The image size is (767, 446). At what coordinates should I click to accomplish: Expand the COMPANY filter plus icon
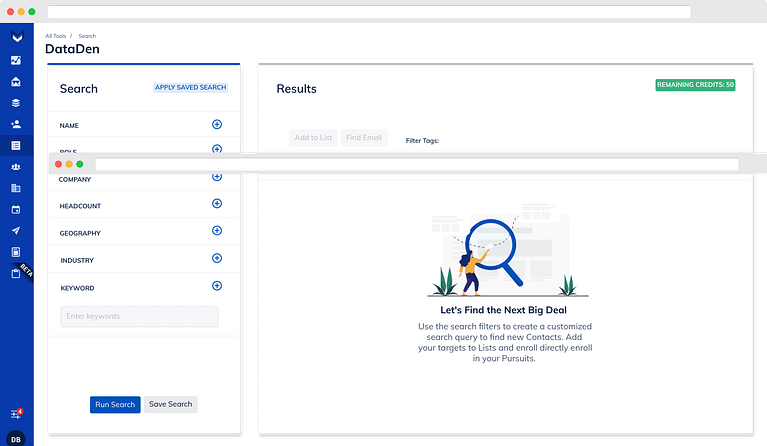point(217,177)
